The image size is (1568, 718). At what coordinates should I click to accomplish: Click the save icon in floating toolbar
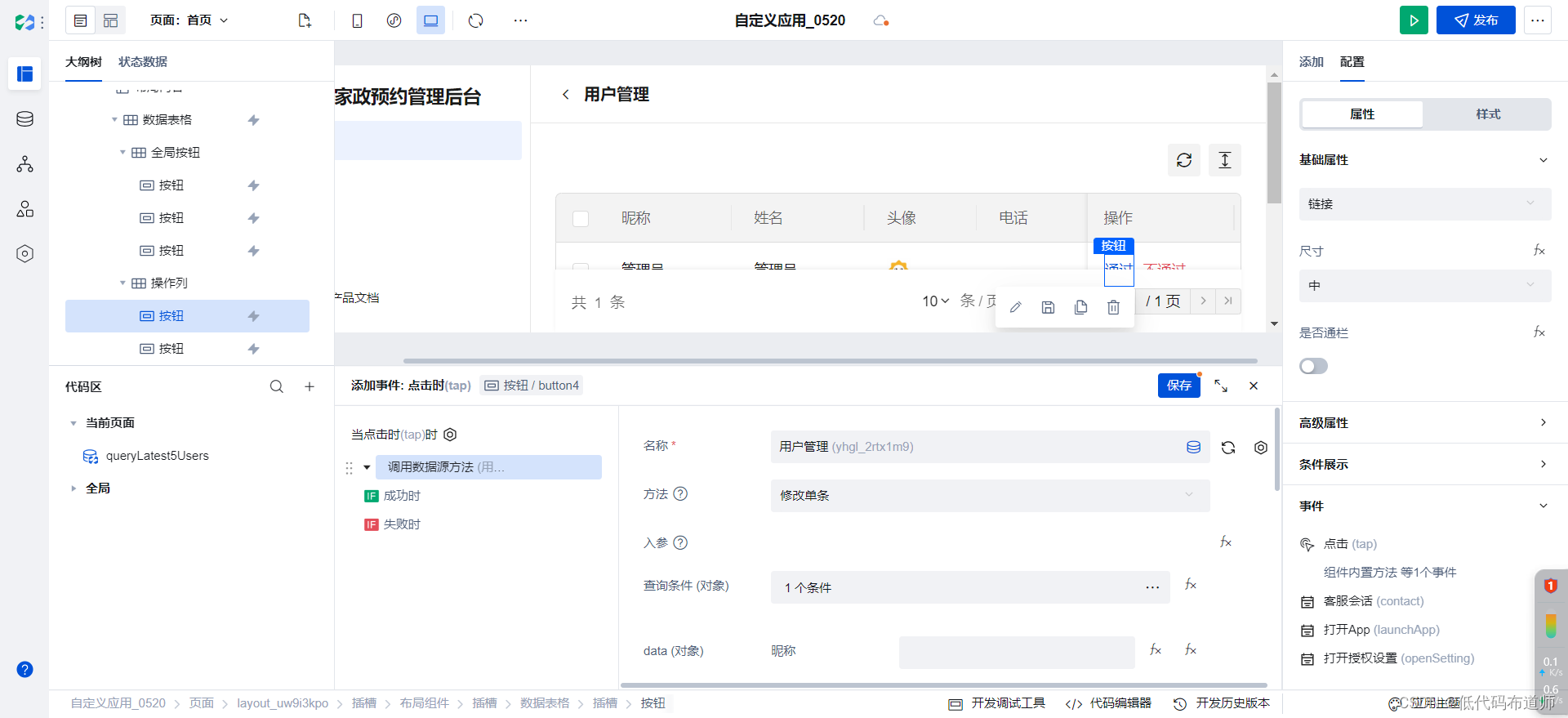coord(1048,307)
